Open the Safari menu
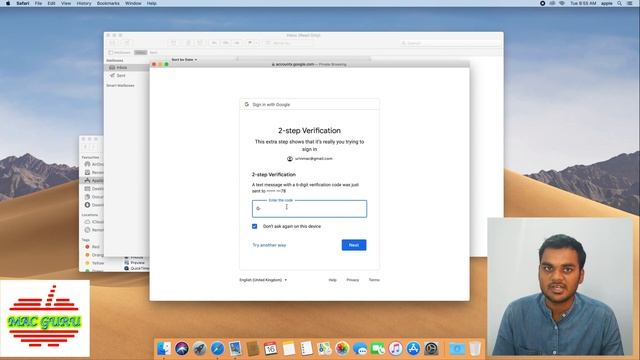The image size is (640, 360). coord(22,3)
